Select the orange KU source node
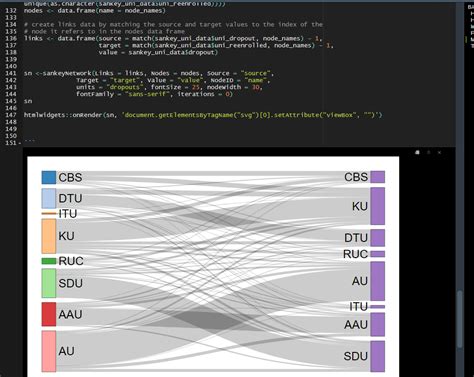Screen dimensions: 474x377 click(x=49, y=236)
